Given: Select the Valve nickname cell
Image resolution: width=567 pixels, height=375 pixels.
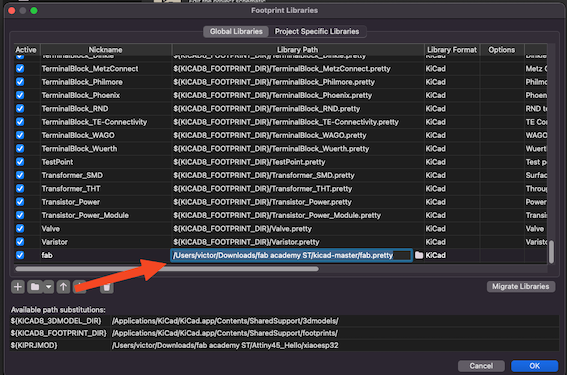Looking at the screenshot, I should click(106, 229).
